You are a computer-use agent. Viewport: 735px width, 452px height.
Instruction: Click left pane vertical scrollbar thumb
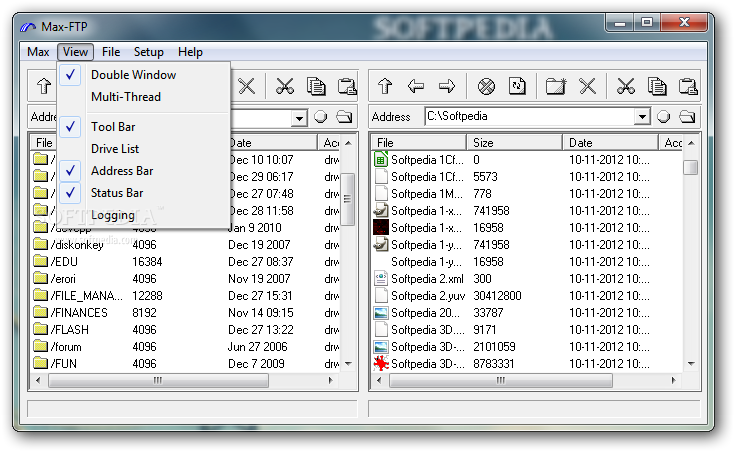pos(348,199)
